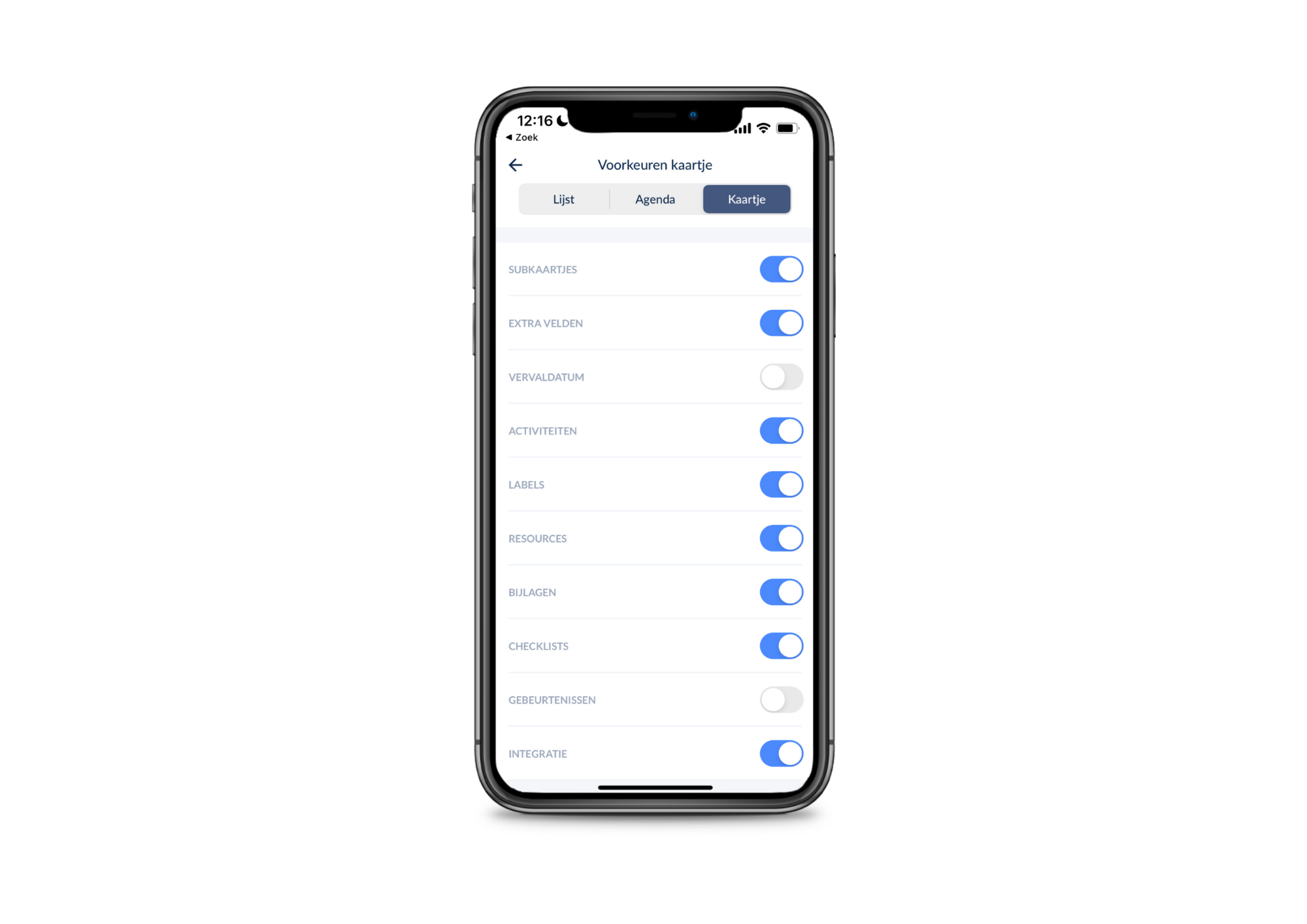Toggle off the Extra Velden switch
Image resolution: width=1307 pixels, height=924 pixels.
click(x=781, y=322)
